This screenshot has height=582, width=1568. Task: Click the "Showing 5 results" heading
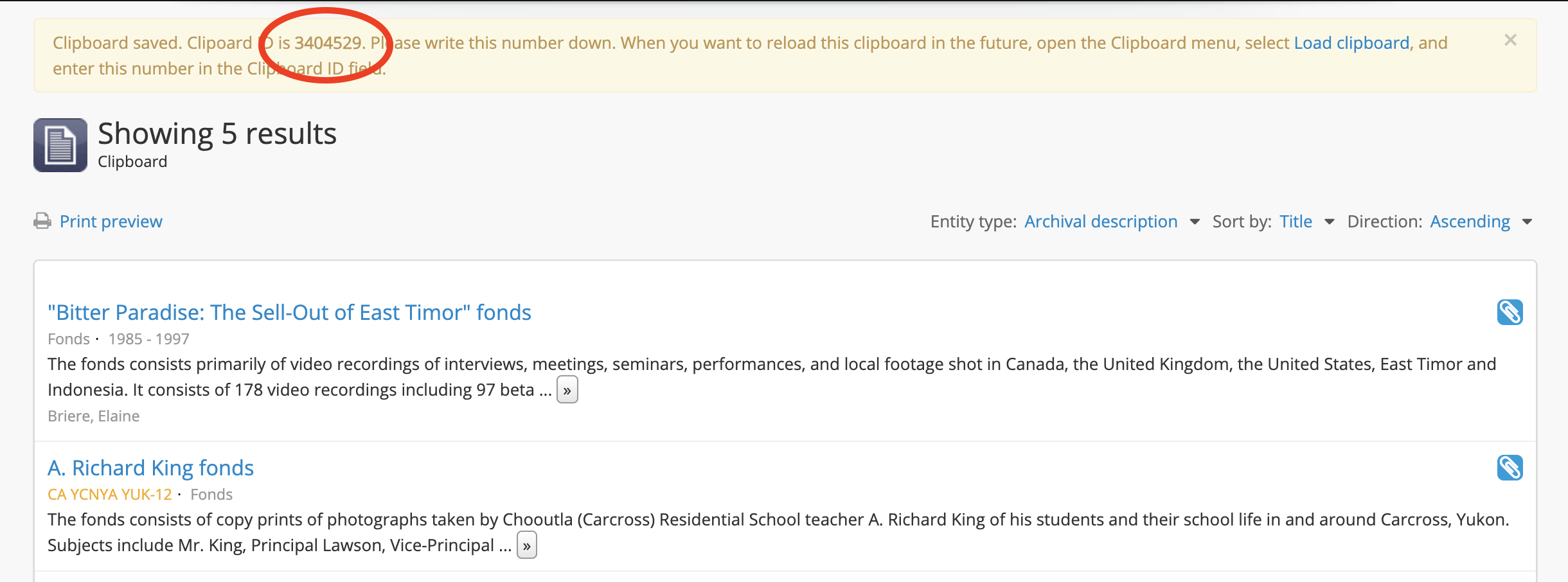coord(217,134)
